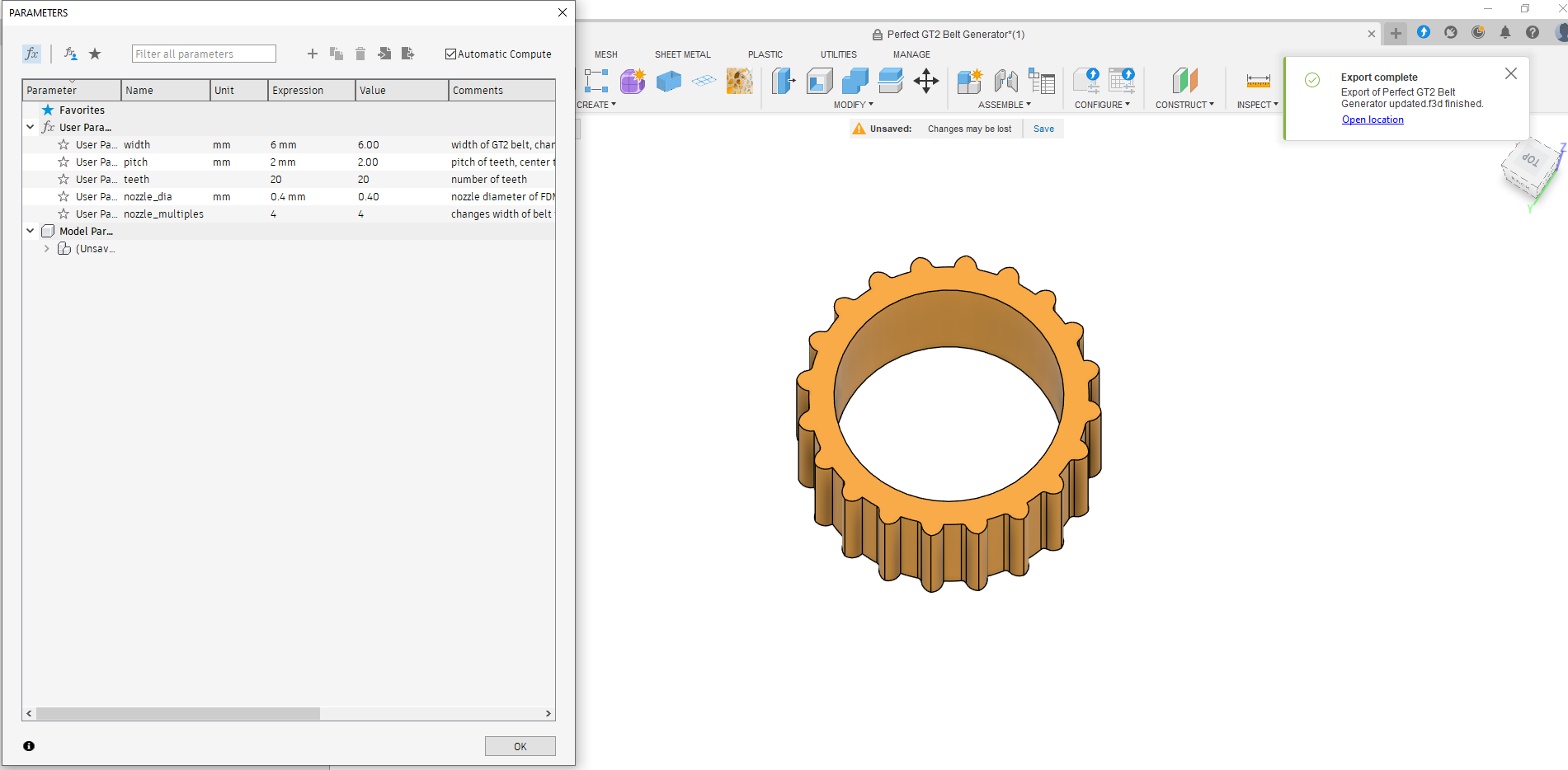Click the delete parameter trash icon
The height and width of the screenshot is (770, 1568).
[x=360, y=54]
